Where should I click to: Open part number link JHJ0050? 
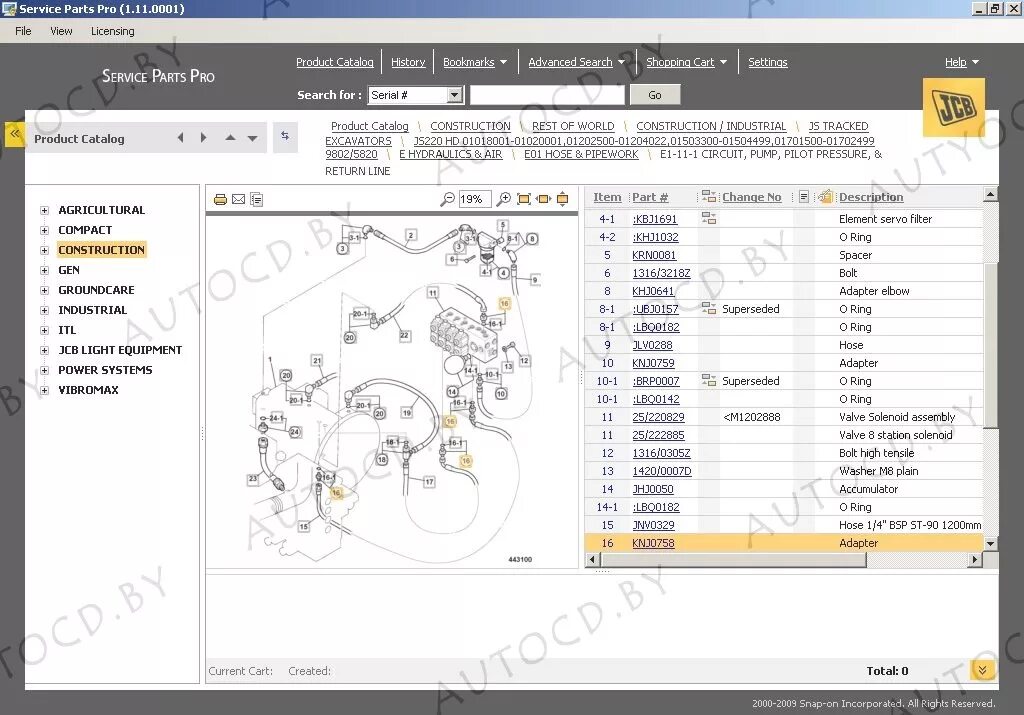pos(652,489)
